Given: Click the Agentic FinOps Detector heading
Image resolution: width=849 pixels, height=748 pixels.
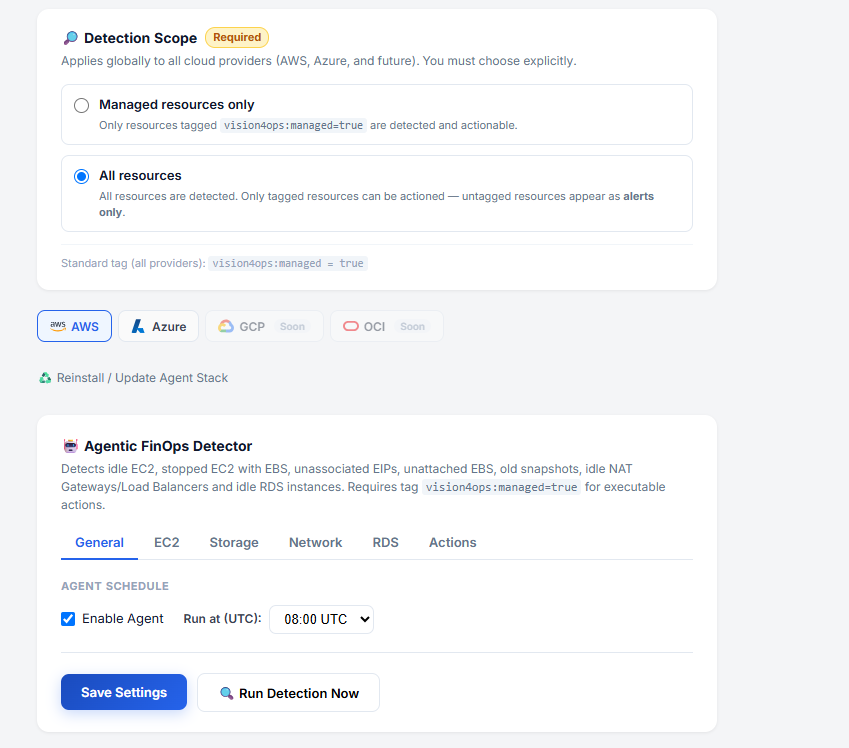Looking at the screenshot, I should [x=168, y=446].
